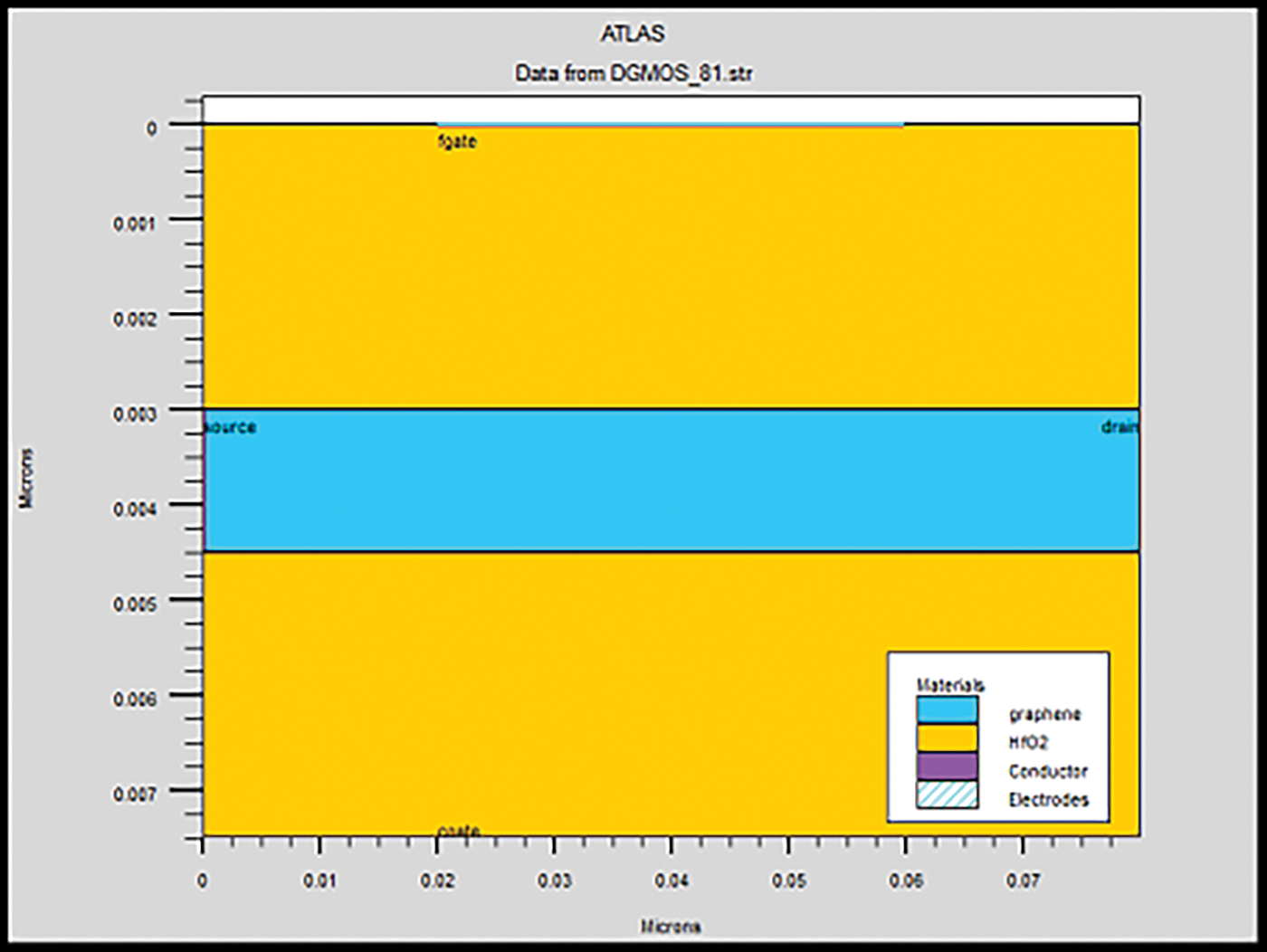The image size is (1267, 952).
Task: Click the source electrode label
Action: (x=231, y=427)
